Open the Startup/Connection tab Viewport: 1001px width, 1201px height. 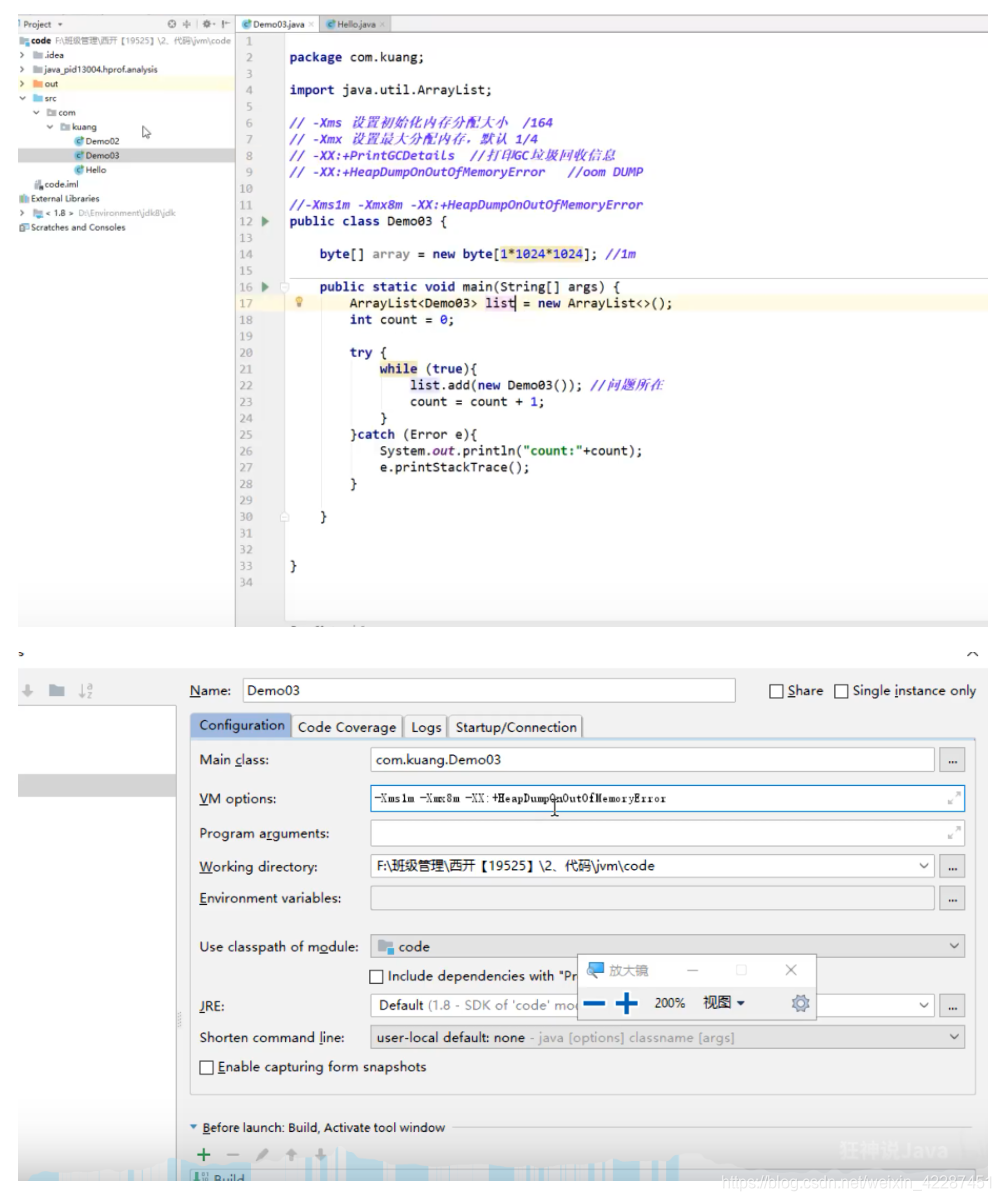pyautogui.click(x=515, y=727)
